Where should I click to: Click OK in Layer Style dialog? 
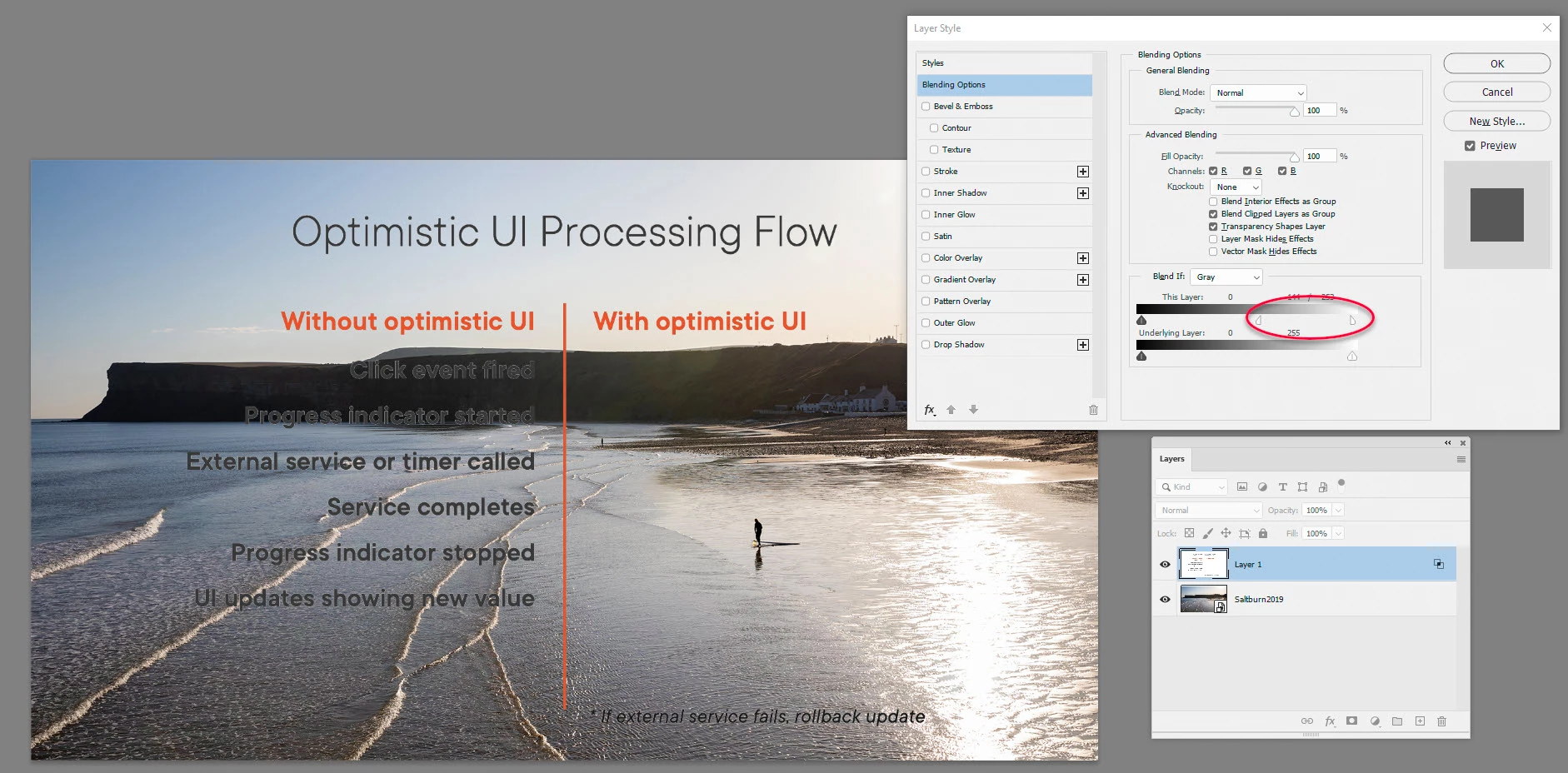tap(1497, 63)
